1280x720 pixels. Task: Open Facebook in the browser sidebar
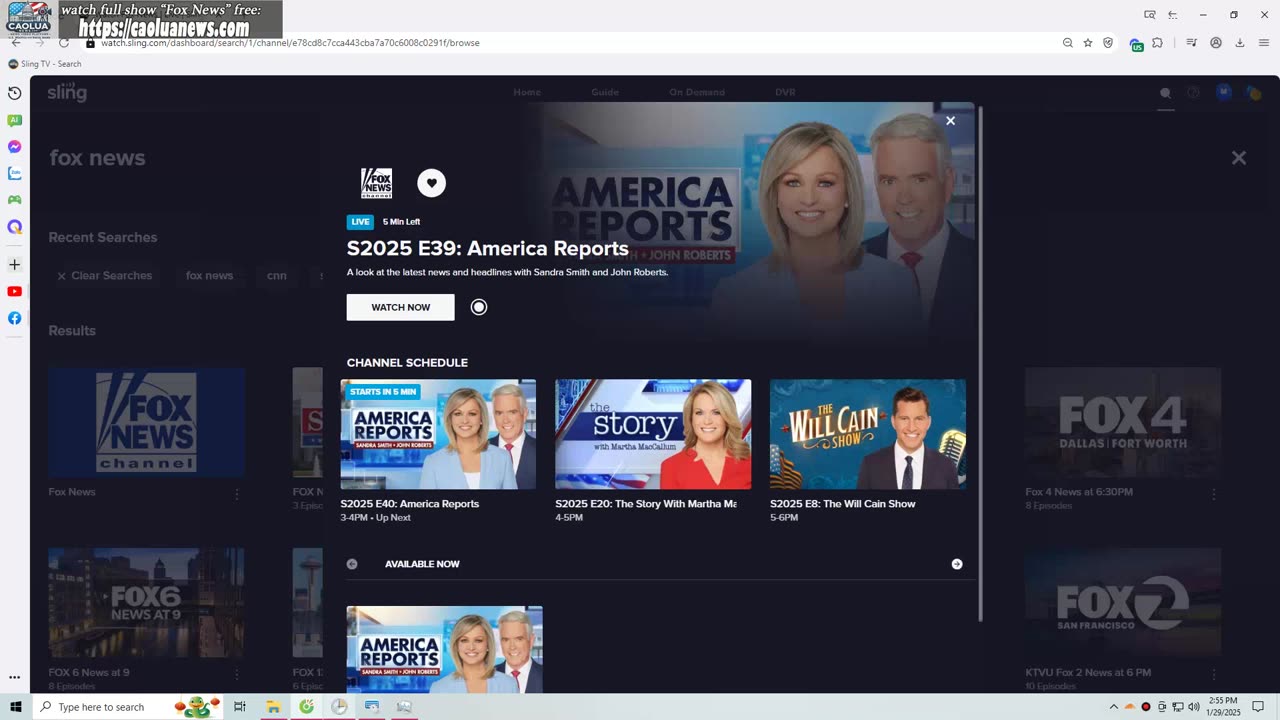[14, 318]
